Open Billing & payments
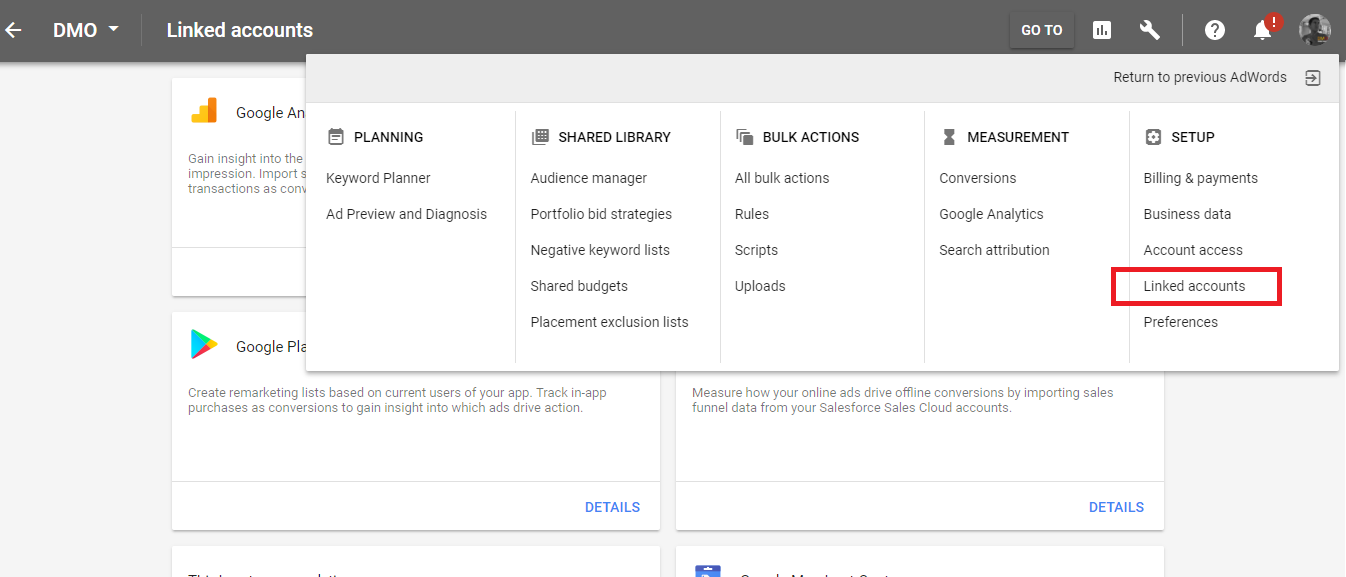1346x577 pixels. 1200,178
